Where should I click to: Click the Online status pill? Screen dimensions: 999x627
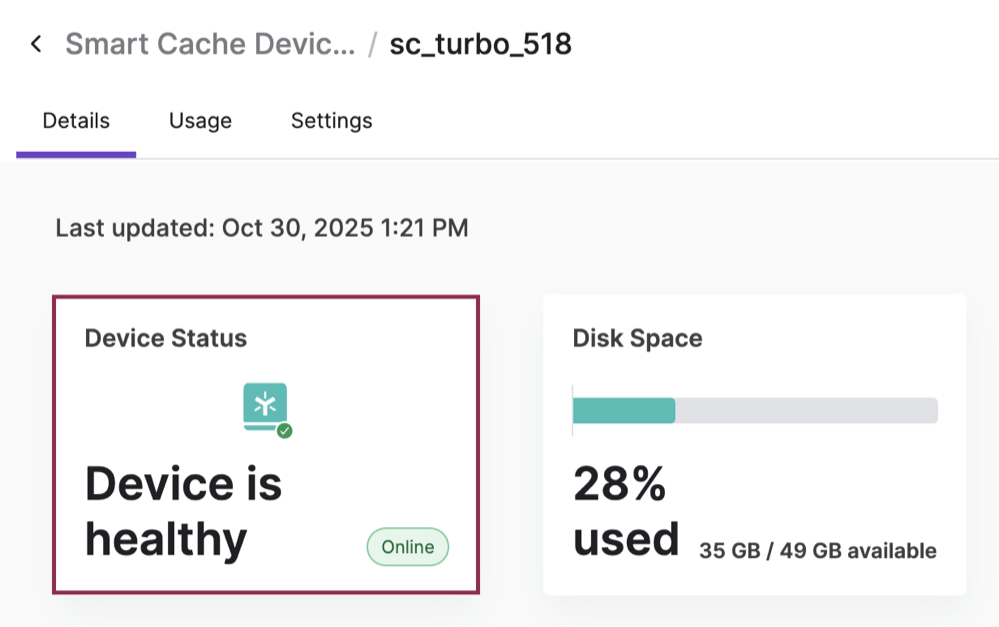click(407, 547)
